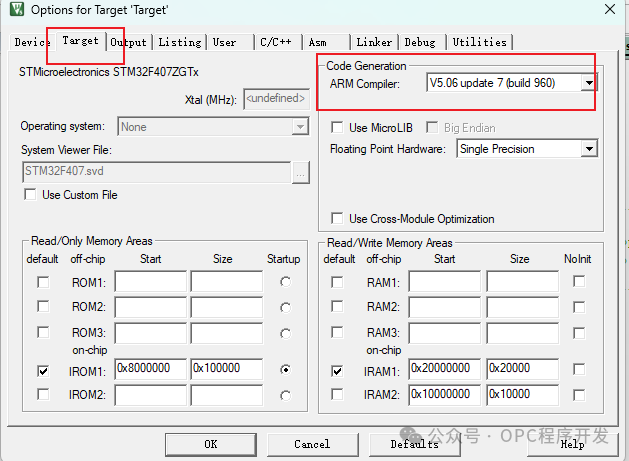Enable NoInit for RAM3
629x461 pixels.
coord(579,333)
